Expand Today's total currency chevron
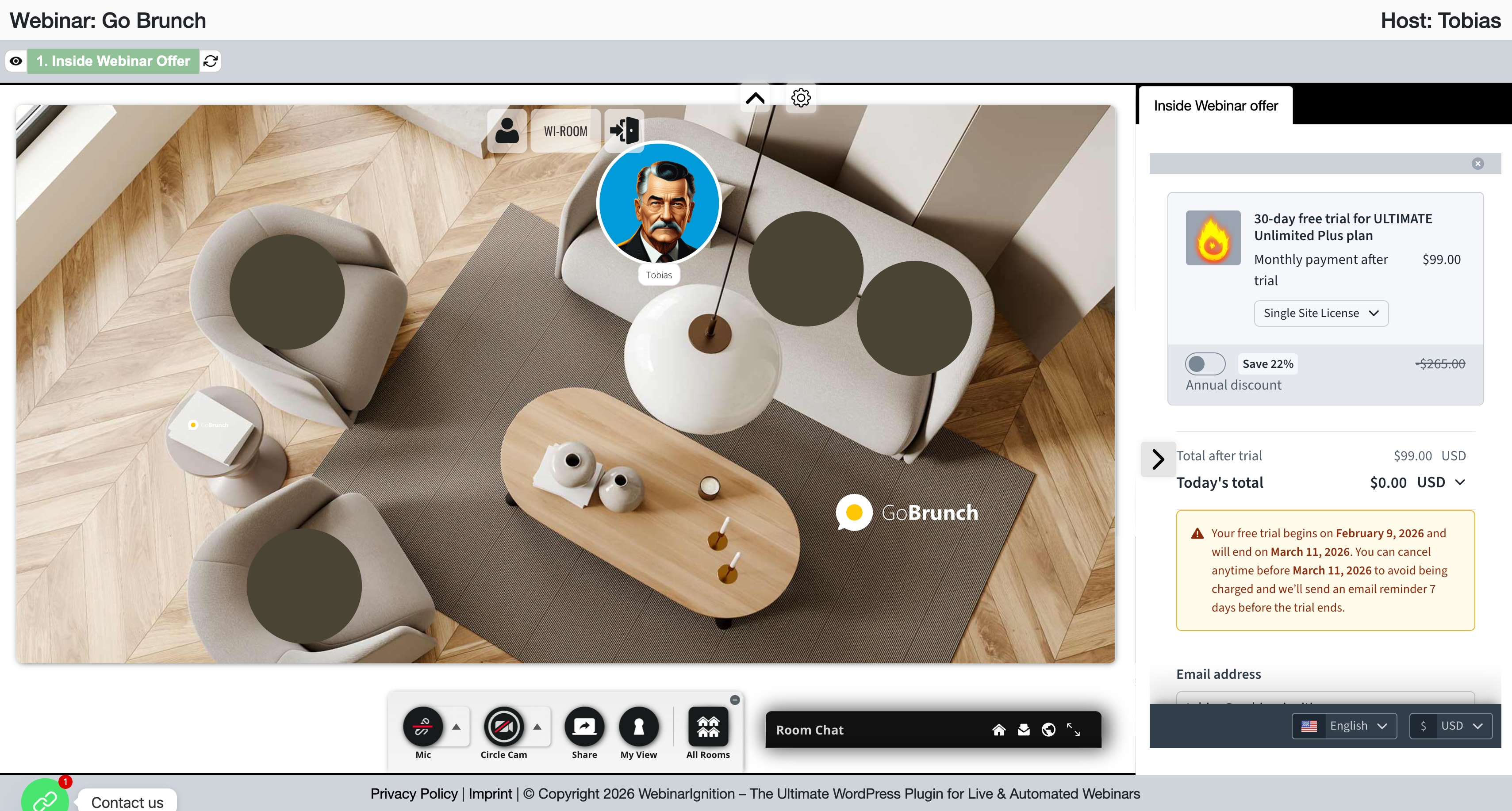The width and height of the screenshot is (1512, 811). 1460,482
